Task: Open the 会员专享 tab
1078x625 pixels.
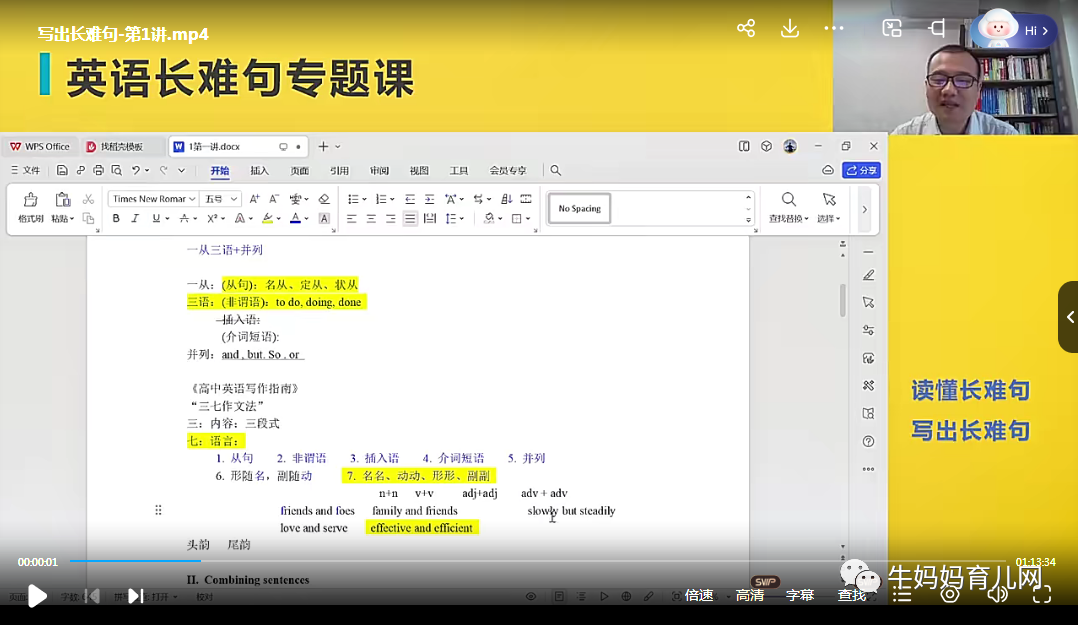Action: click(507, 171)
